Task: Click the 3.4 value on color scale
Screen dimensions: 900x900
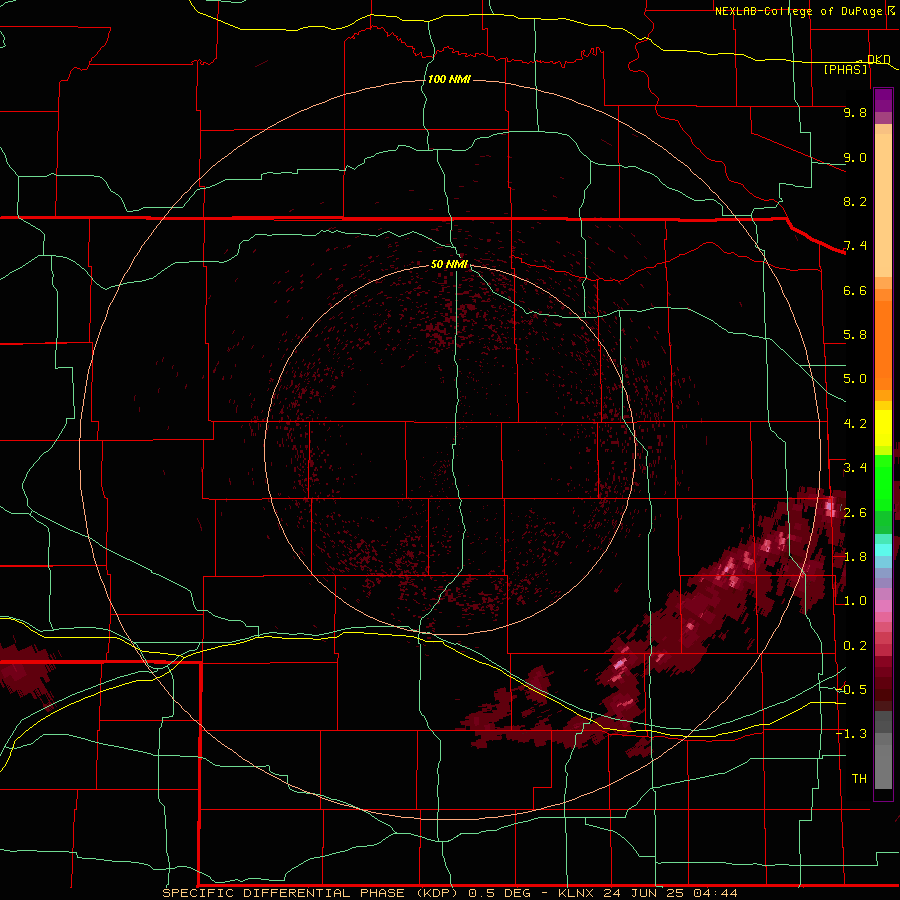Action: tap(855, 468)
